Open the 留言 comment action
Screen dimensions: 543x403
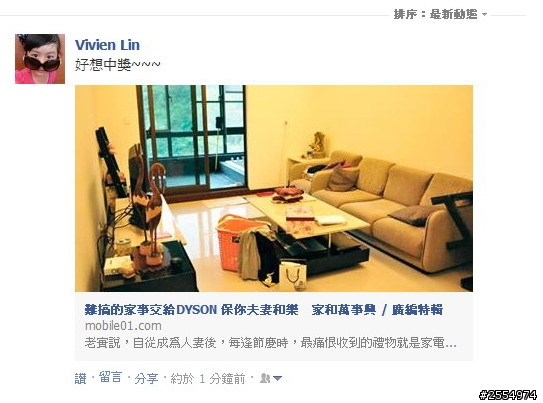[x=110, y=378]
